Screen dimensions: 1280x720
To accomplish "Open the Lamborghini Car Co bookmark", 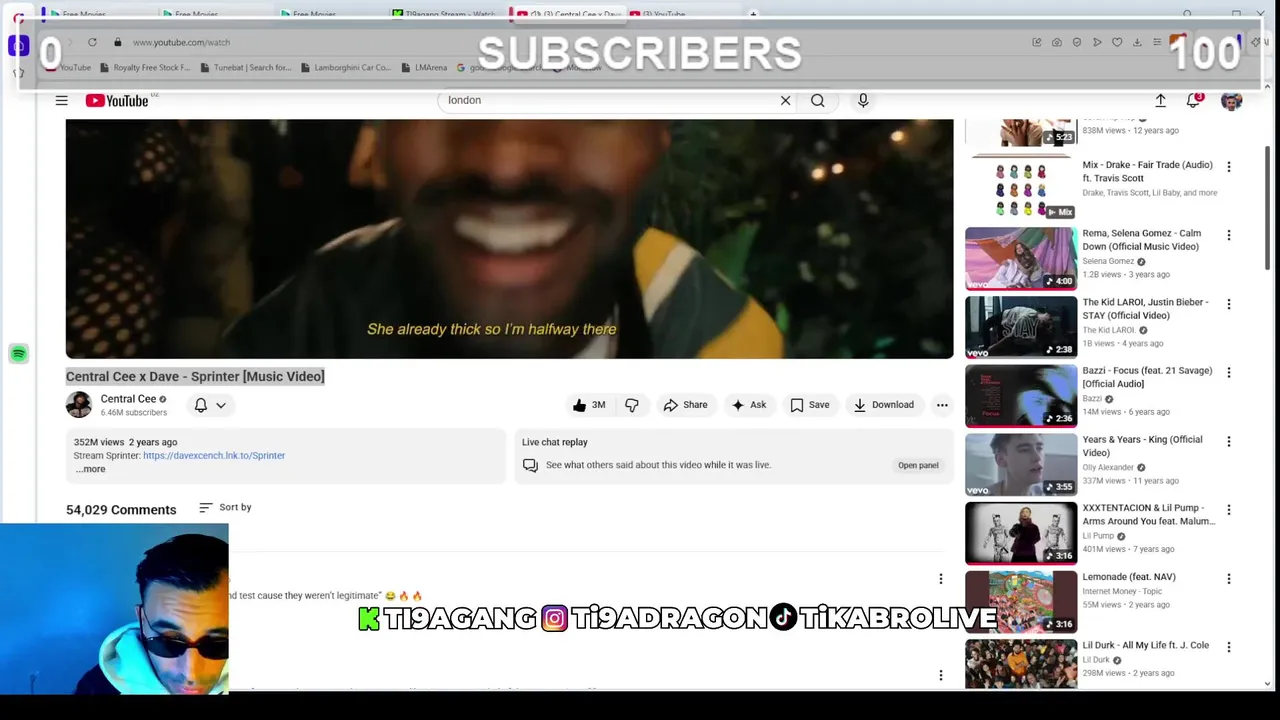I will pyautogui.click(x=345, y=68).
